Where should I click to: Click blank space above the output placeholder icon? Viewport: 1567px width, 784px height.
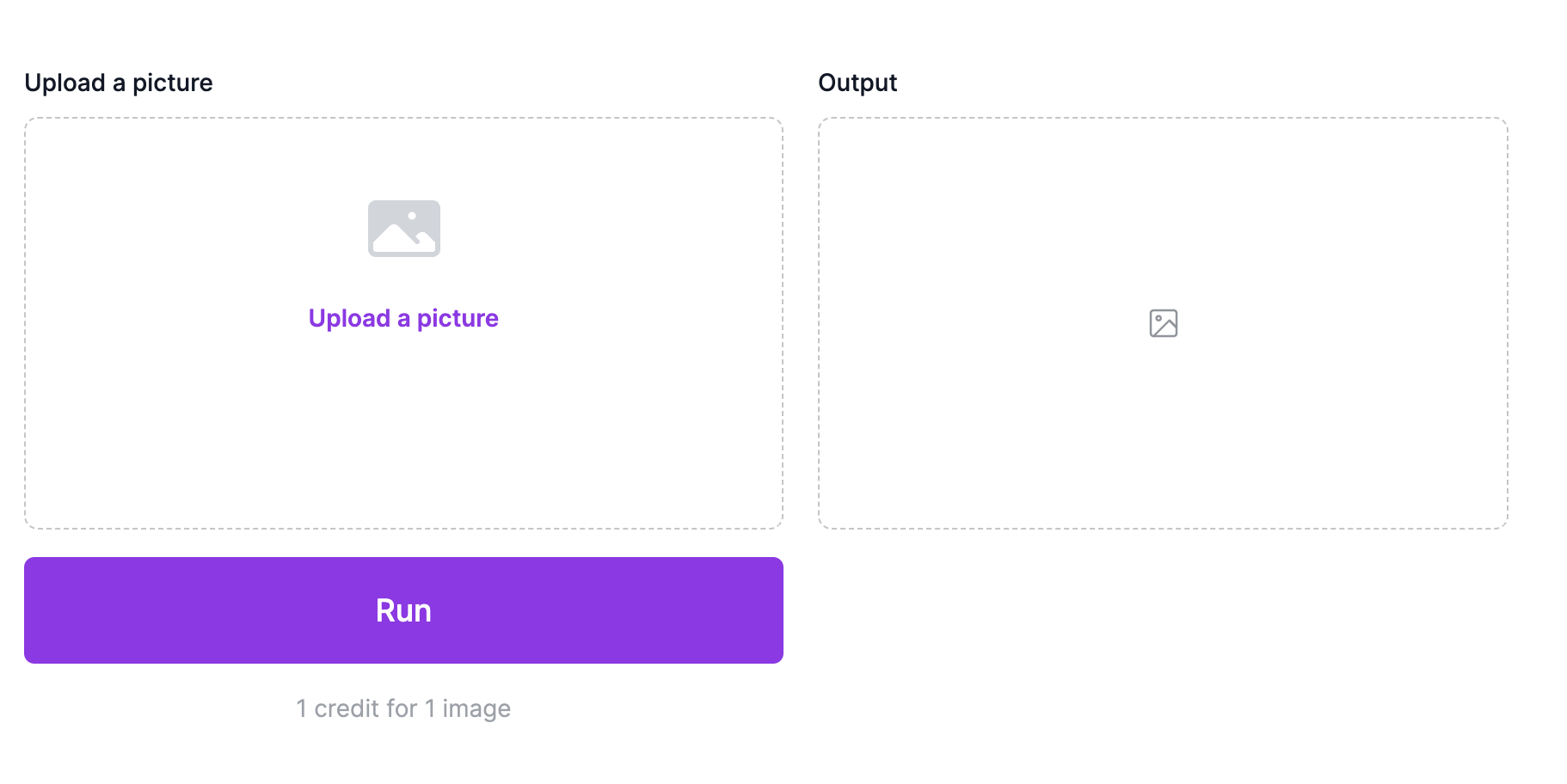(x=1163, y=215)
